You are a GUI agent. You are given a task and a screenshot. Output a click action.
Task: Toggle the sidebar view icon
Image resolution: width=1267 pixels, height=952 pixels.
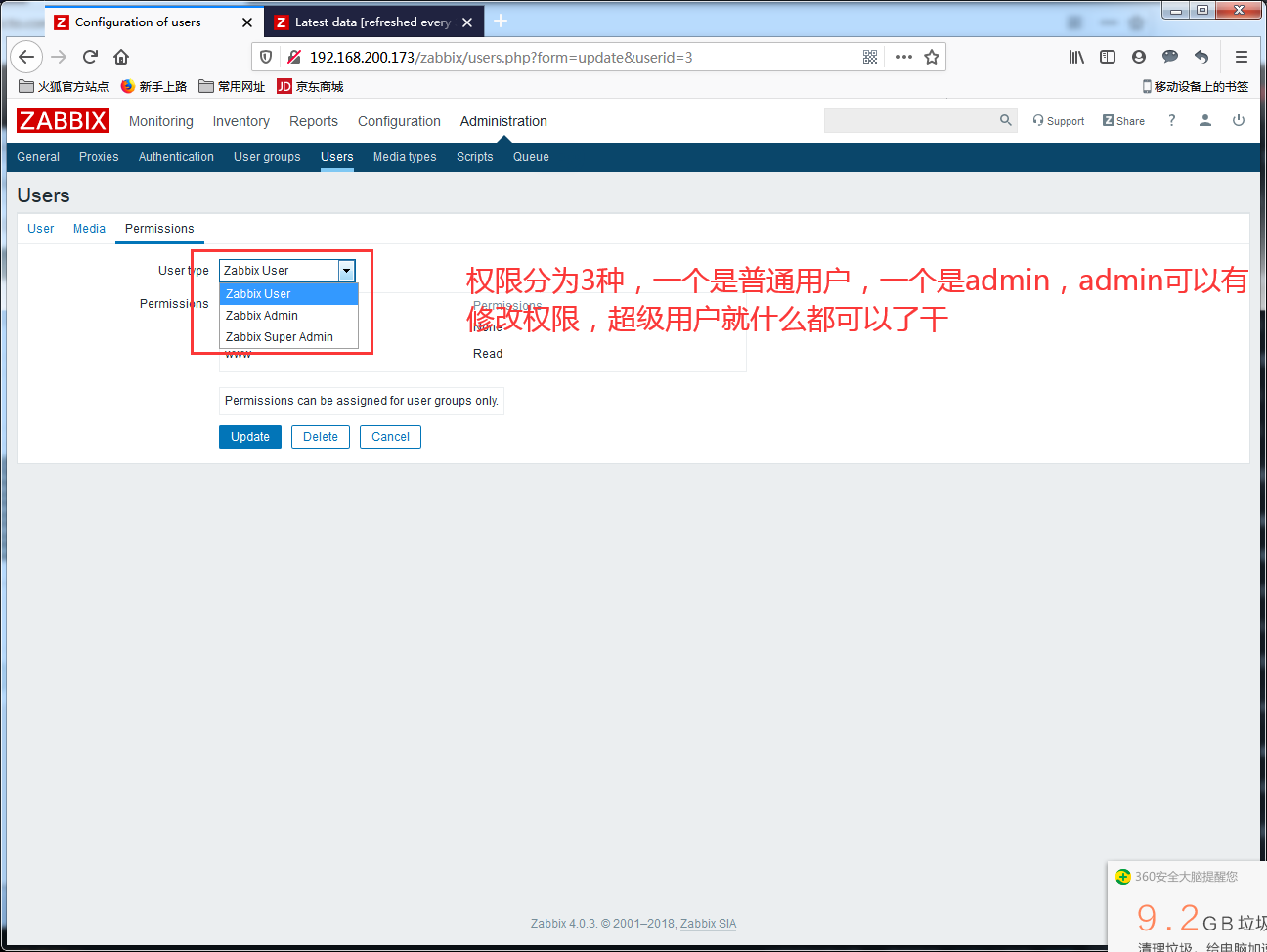[1108, 57]
